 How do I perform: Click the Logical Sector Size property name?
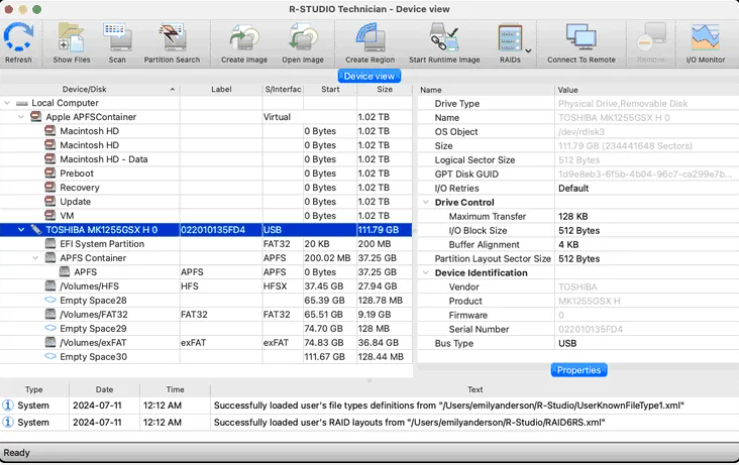pos(475,160)
